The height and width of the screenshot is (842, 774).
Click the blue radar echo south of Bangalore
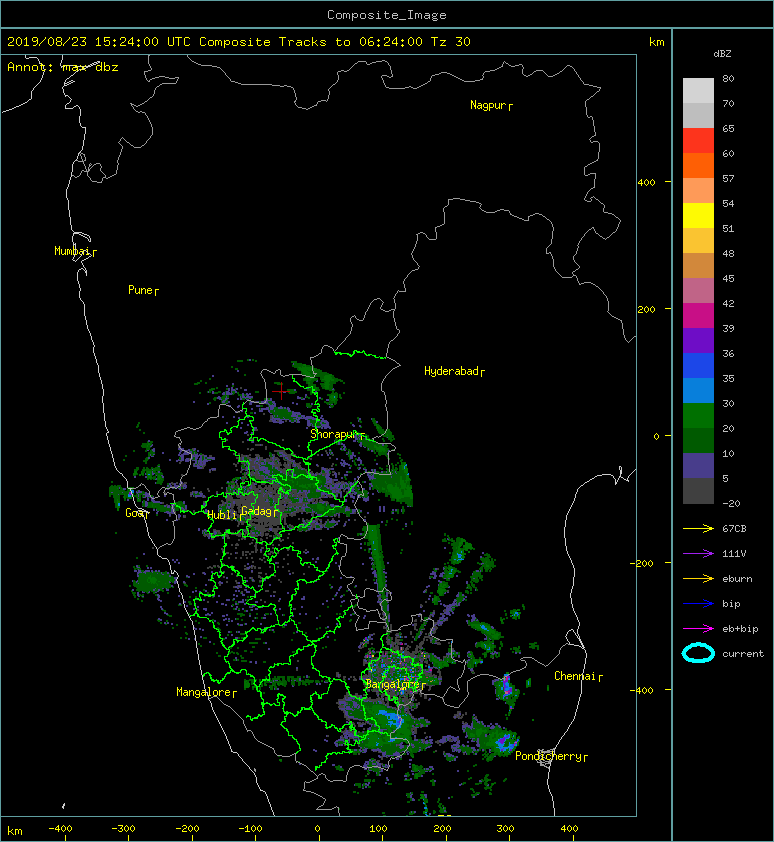(389, 720)
